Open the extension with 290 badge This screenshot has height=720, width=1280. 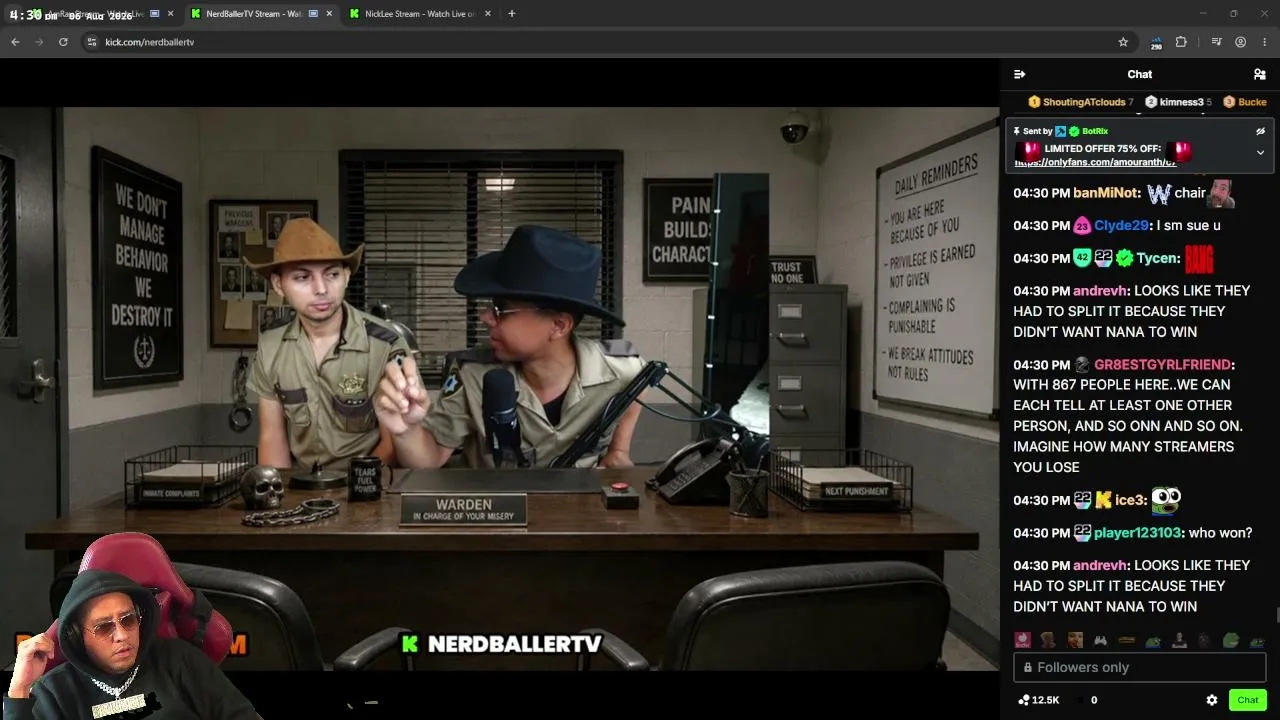(x=1156, y=42)
